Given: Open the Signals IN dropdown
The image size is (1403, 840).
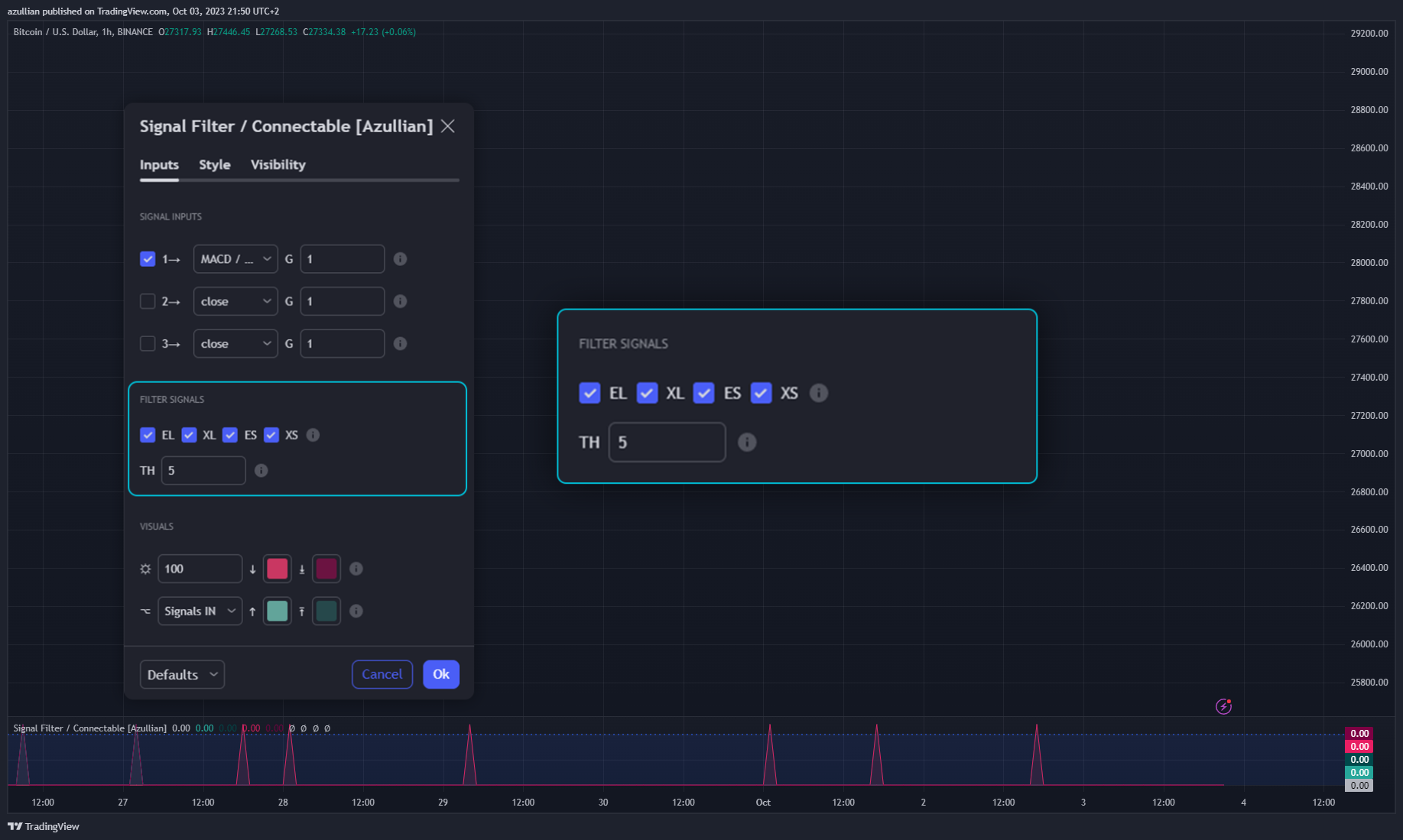Looking at the screenshot, I should [200, 611].
